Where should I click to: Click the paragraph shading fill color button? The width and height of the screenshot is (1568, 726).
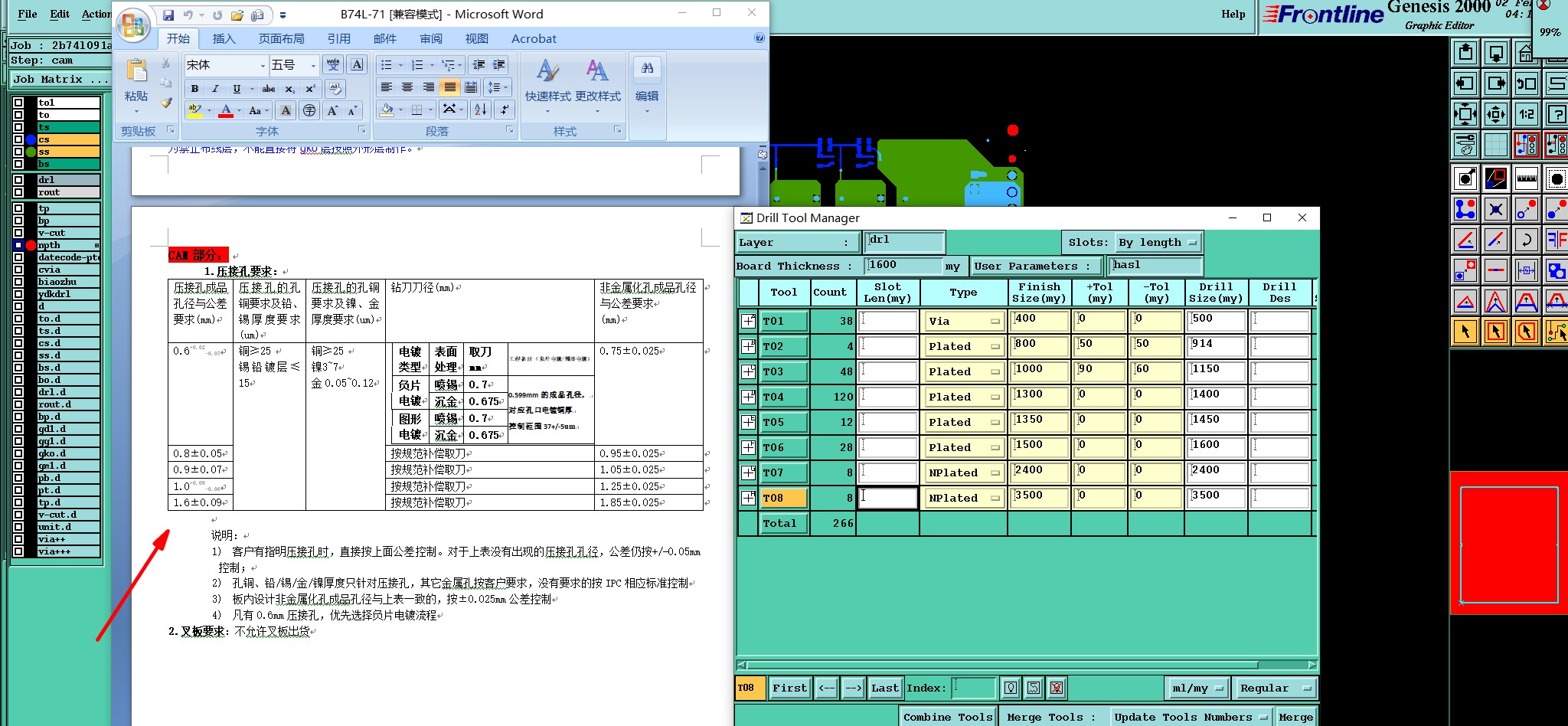click(x=387, y=110)
